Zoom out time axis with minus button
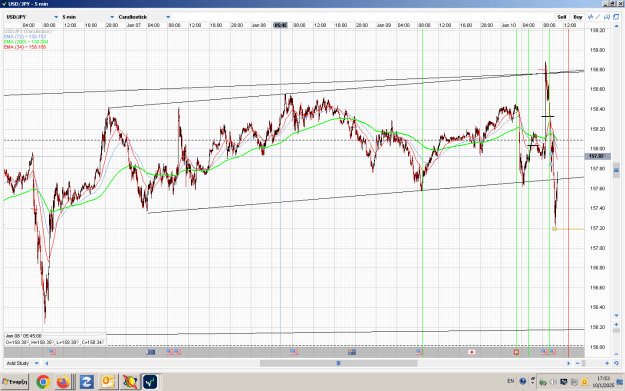 (578, 363)
